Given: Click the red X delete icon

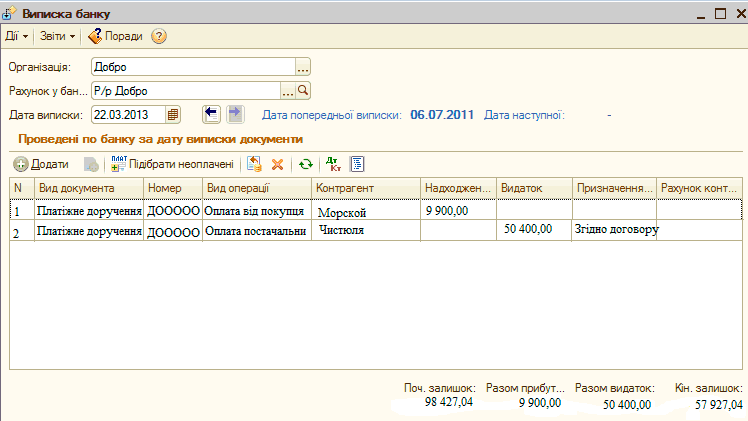Looking at the screenshot, I should click(x=278, y=164).
